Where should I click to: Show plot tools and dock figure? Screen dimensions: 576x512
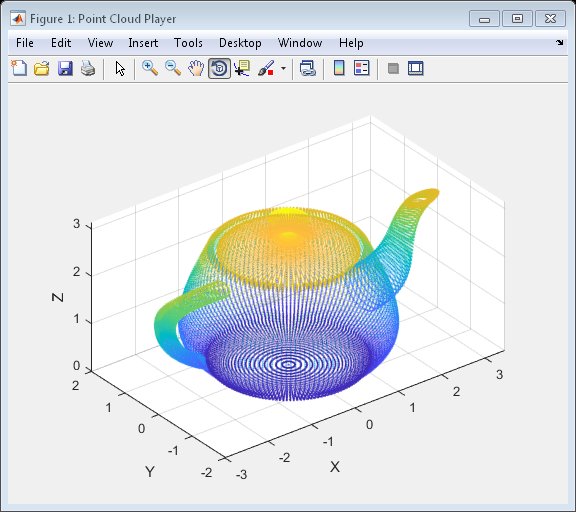(x=416, y=68)
